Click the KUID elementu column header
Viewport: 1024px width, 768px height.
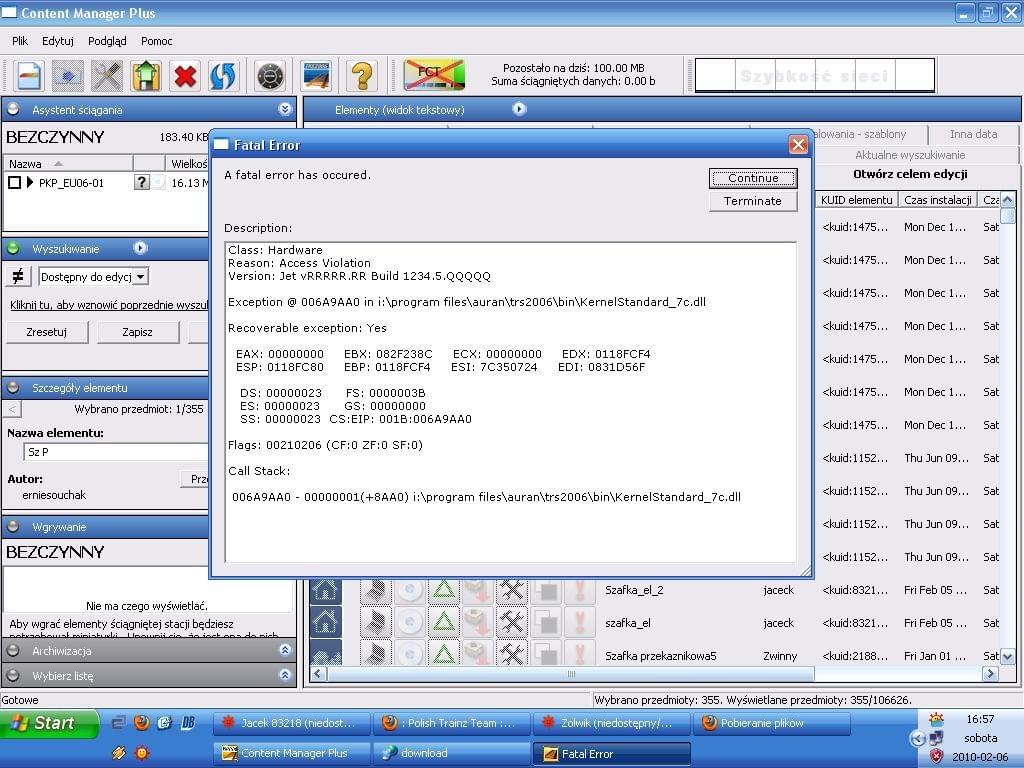(856, 200)
